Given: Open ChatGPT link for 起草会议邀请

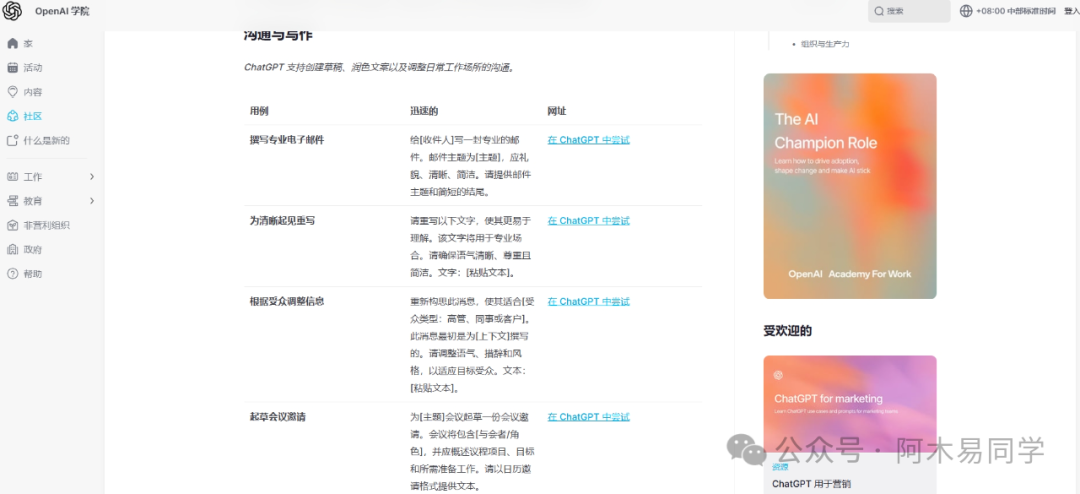Looking at the screenshot, I should 588,417.
